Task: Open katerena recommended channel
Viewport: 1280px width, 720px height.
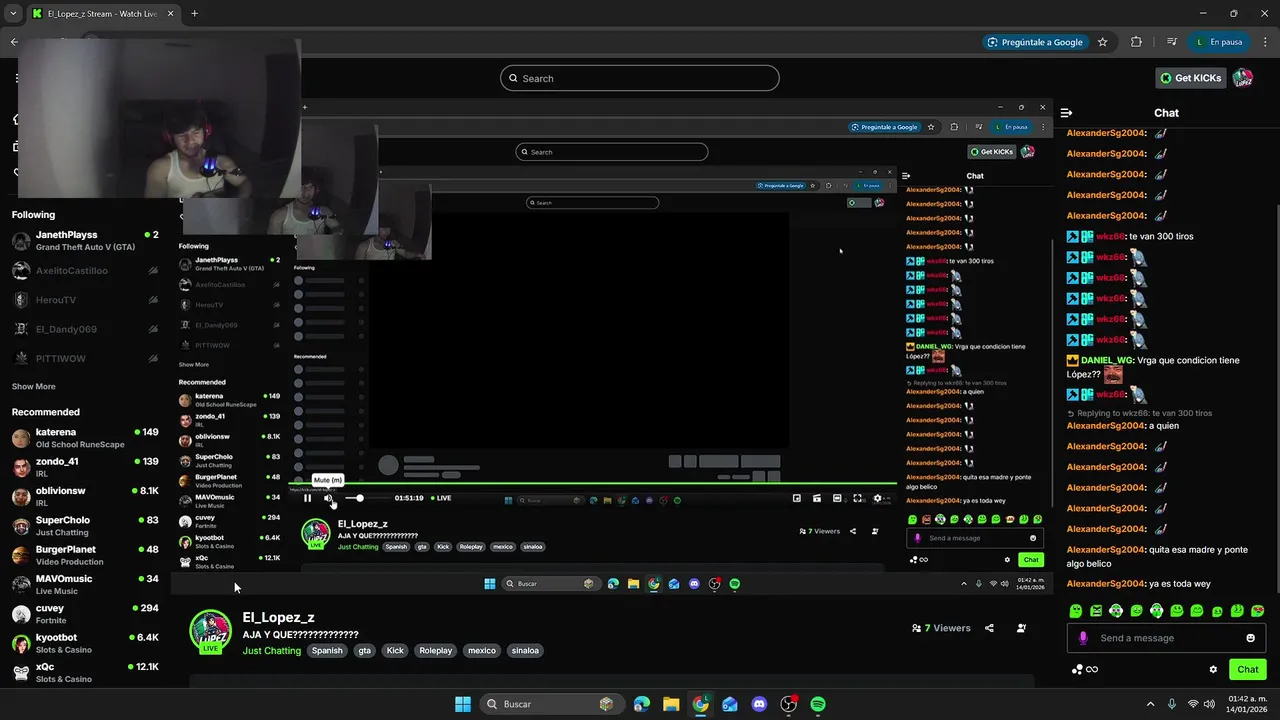Action: pyautogui.click(x=85, y=438)
